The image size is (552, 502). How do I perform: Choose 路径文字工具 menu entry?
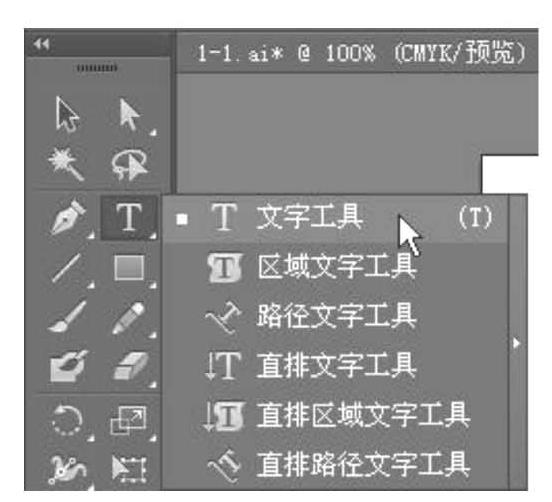[x=336, y=317]
